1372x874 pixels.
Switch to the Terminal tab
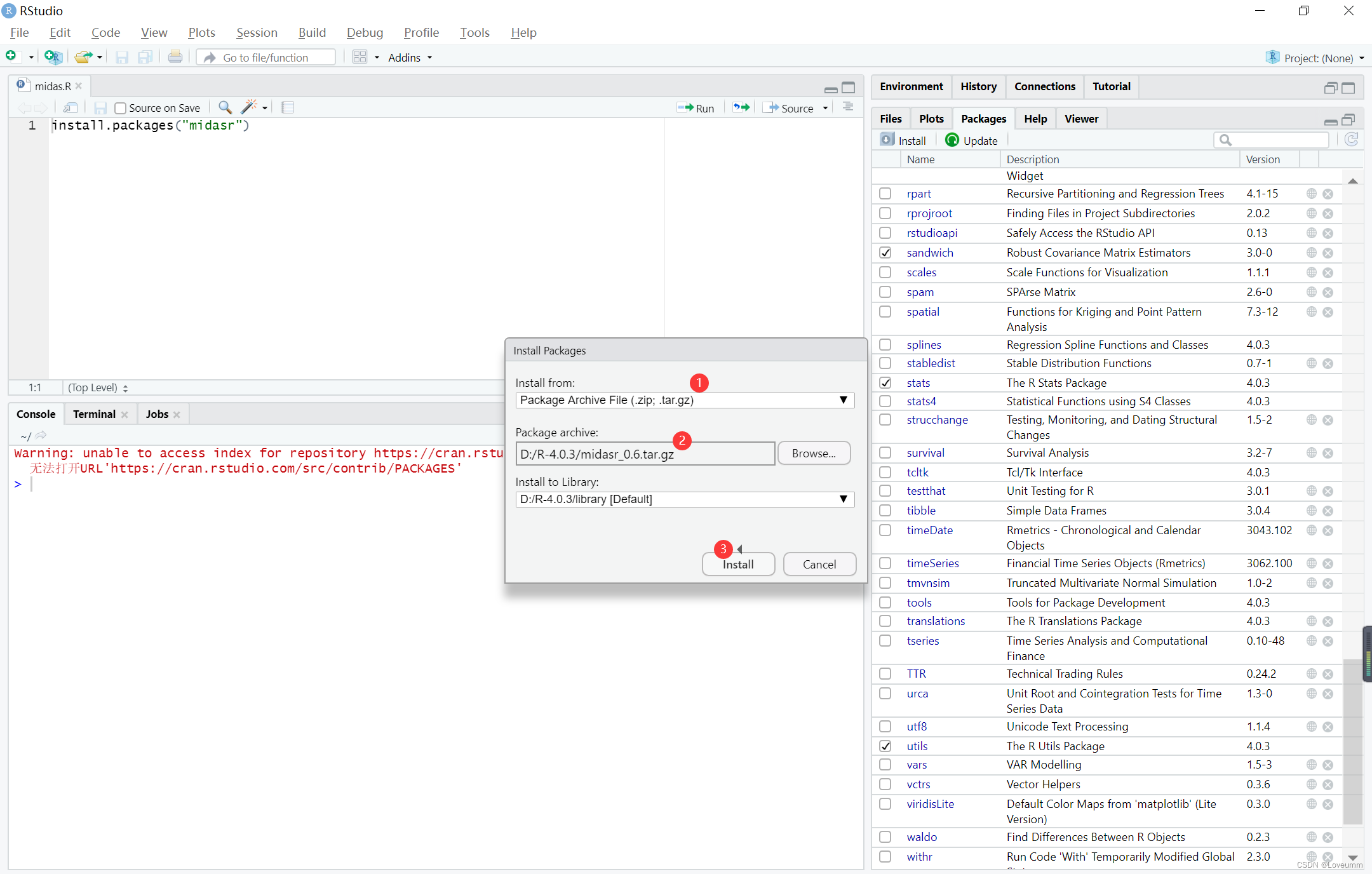coord(94,414)
